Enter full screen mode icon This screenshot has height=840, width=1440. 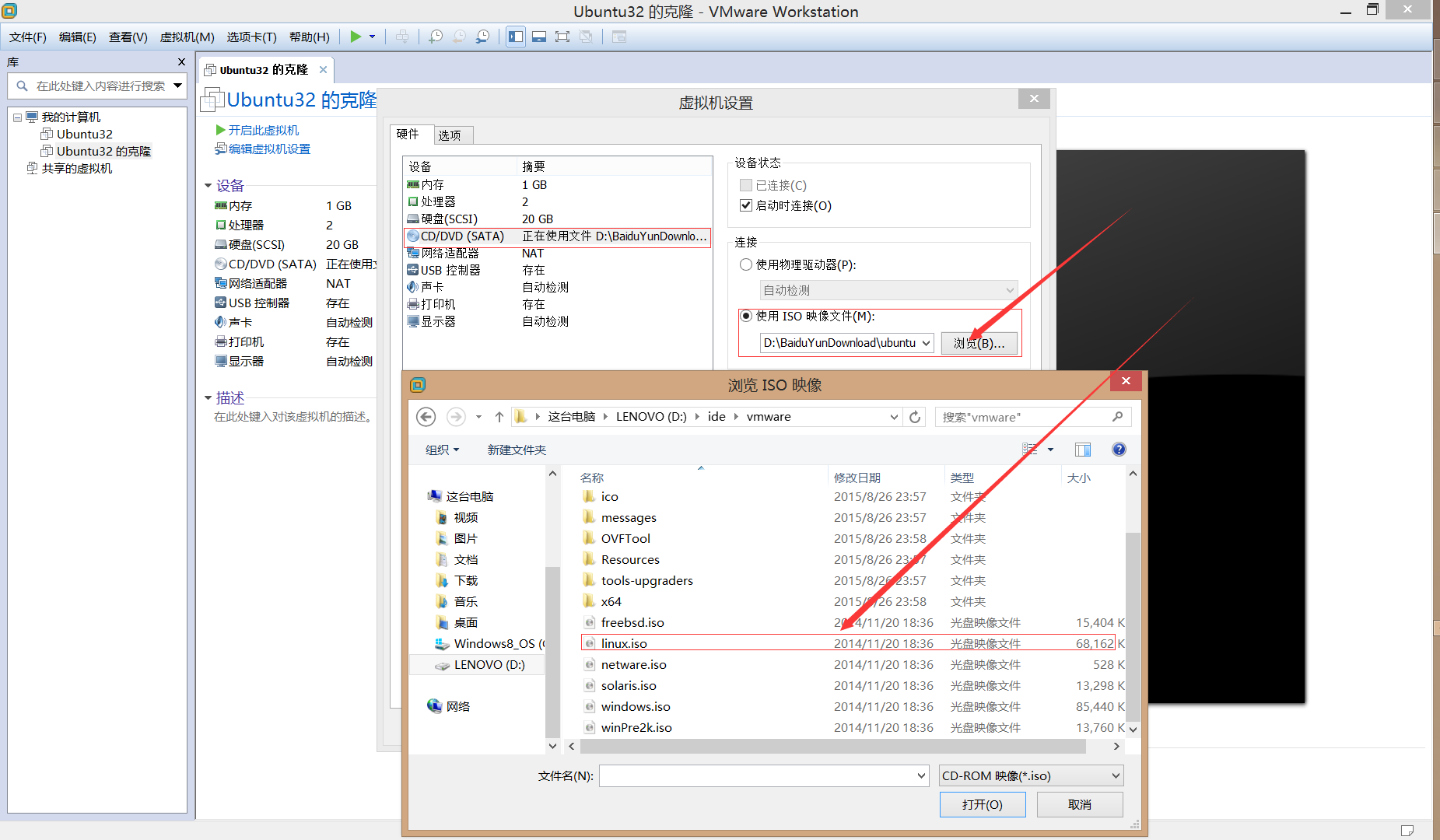562,37
